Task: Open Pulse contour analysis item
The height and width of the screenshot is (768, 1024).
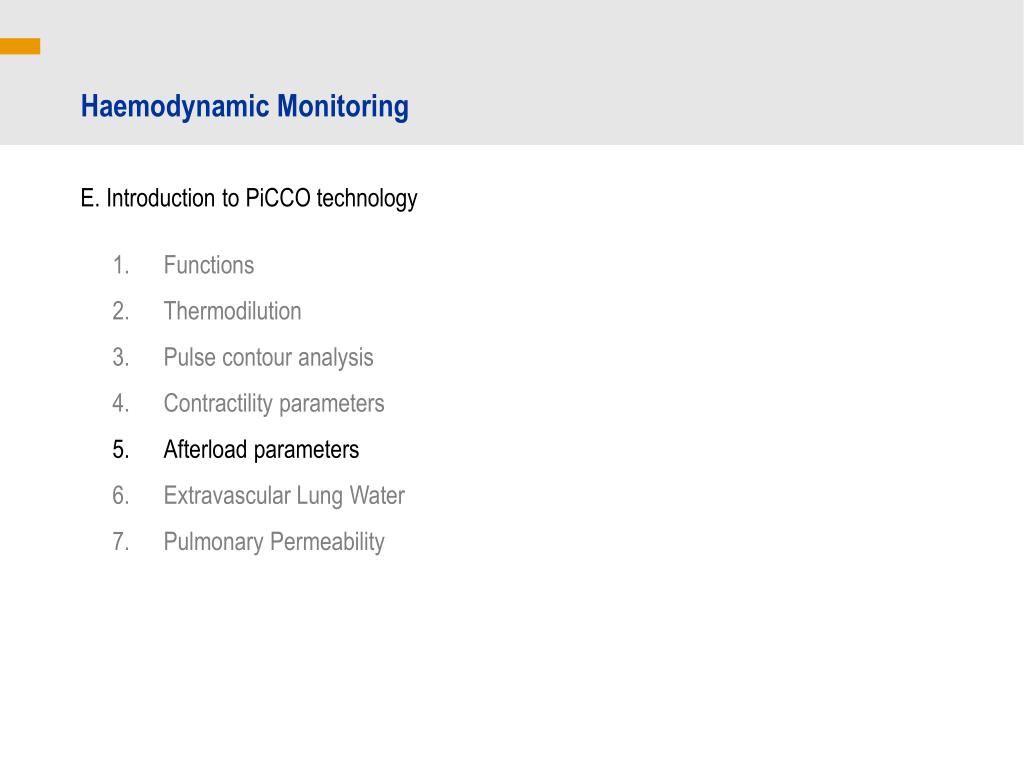Action: pos(268,358)
